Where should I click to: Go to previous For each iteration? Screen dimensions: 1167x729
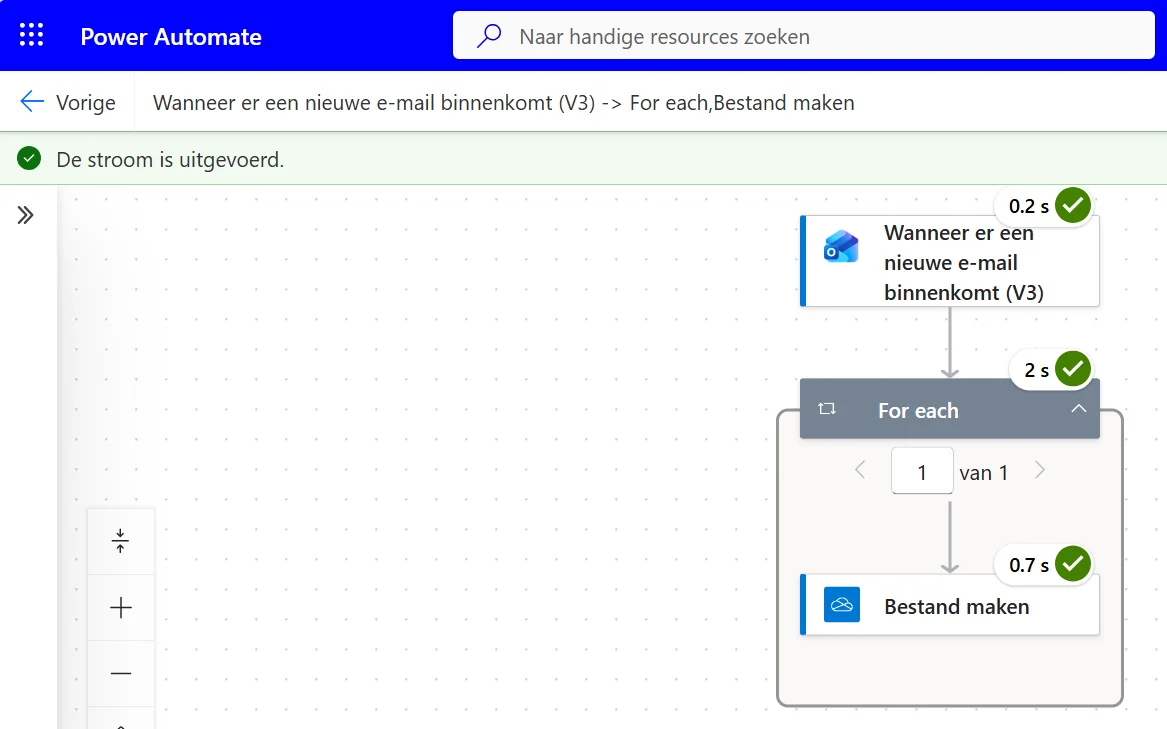pos(860,471)
